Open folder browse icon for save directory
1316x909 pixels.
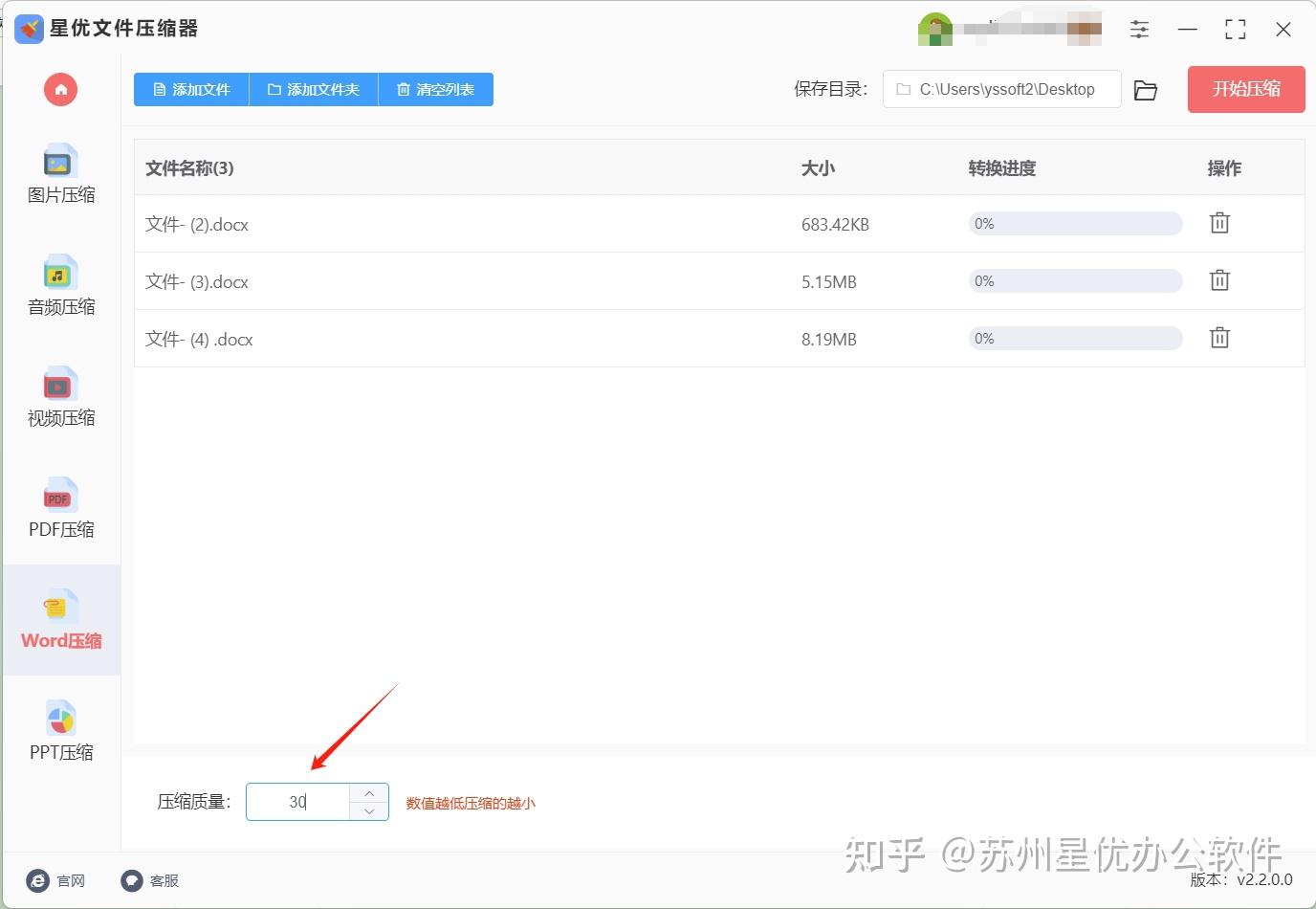[1145, 90]
